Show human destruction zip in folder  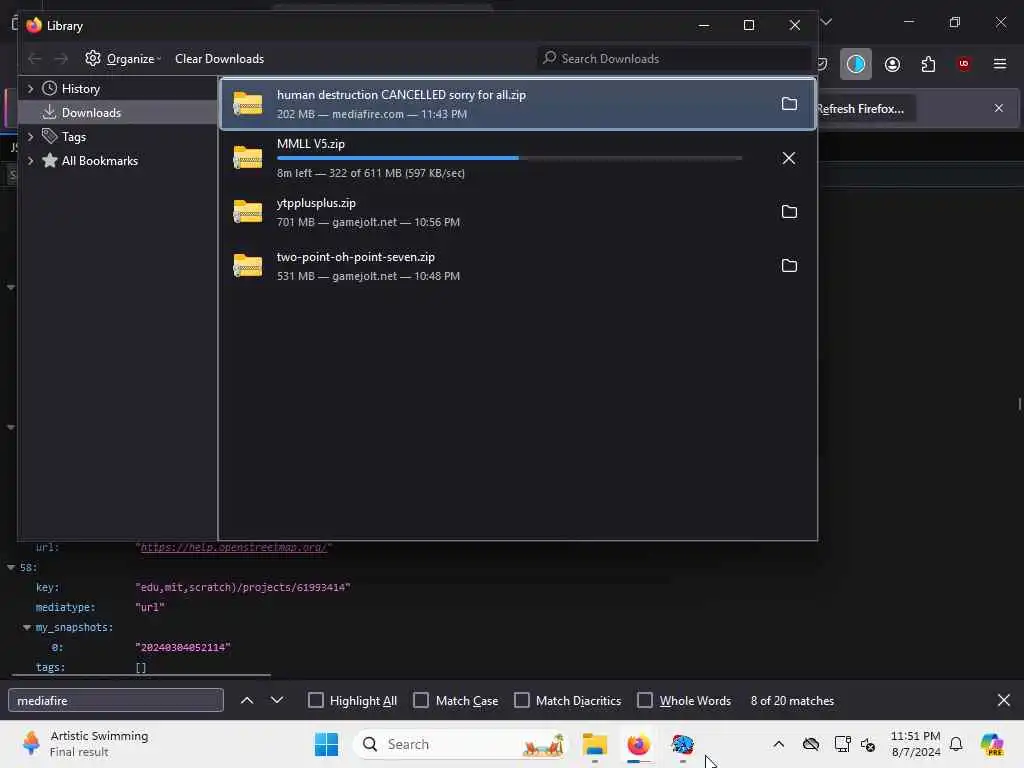point(789,104)
